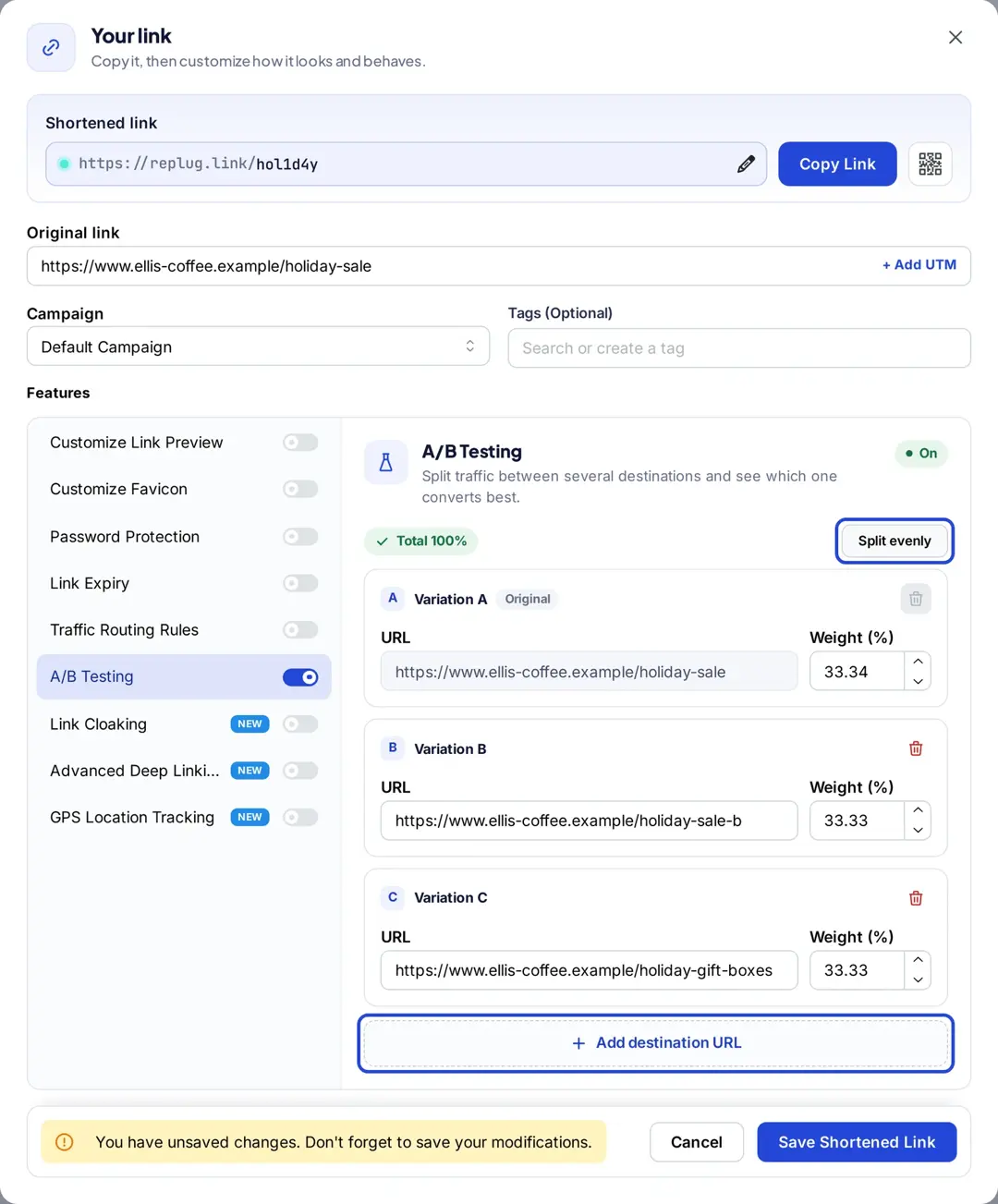Select GPS Location Tracking feature row
The image size is (998, 1204).
184,817
